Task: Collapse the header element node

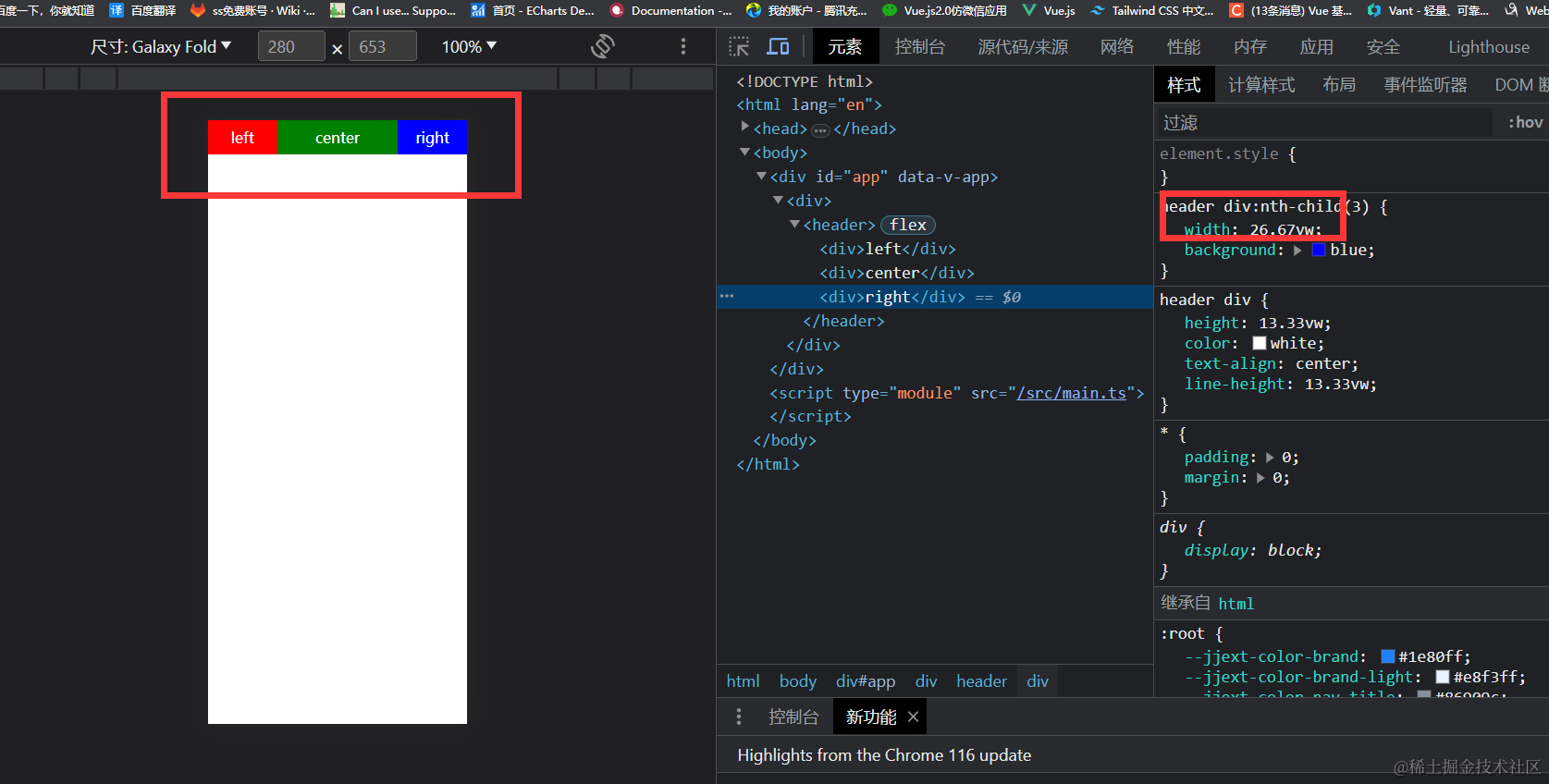Action: pyautogui.click(x=794, y=224)
